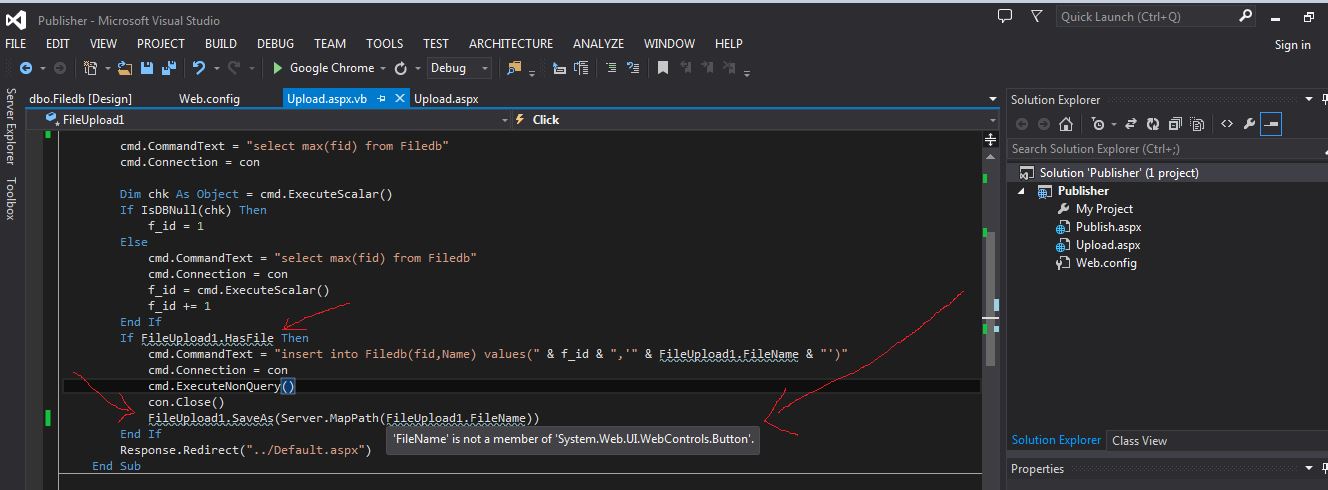The height and width of the screenshot is (490, 1328).
Task: Select Upload.aspx in Solution Explorer
Action: [x=1108, y=245]
